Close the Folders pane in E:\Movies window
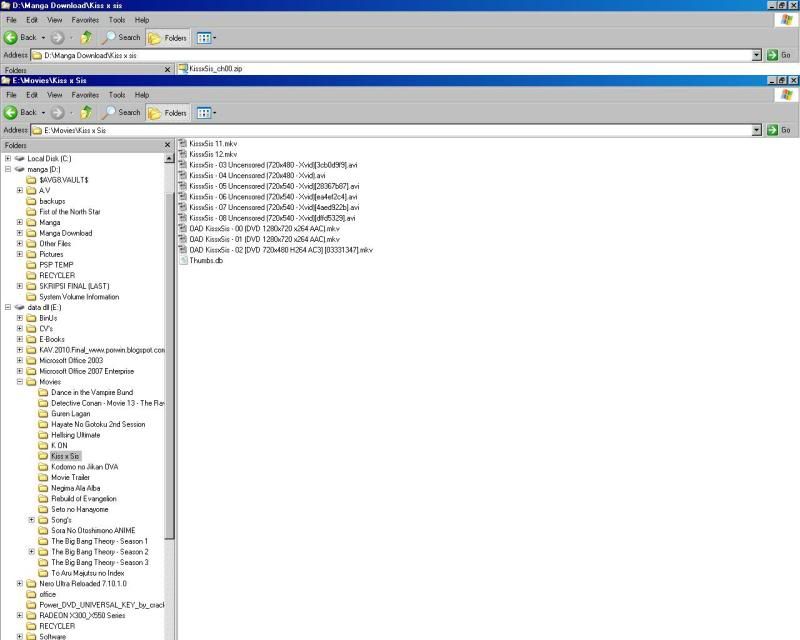Viewport: 800px width, 640px height. 167,145
